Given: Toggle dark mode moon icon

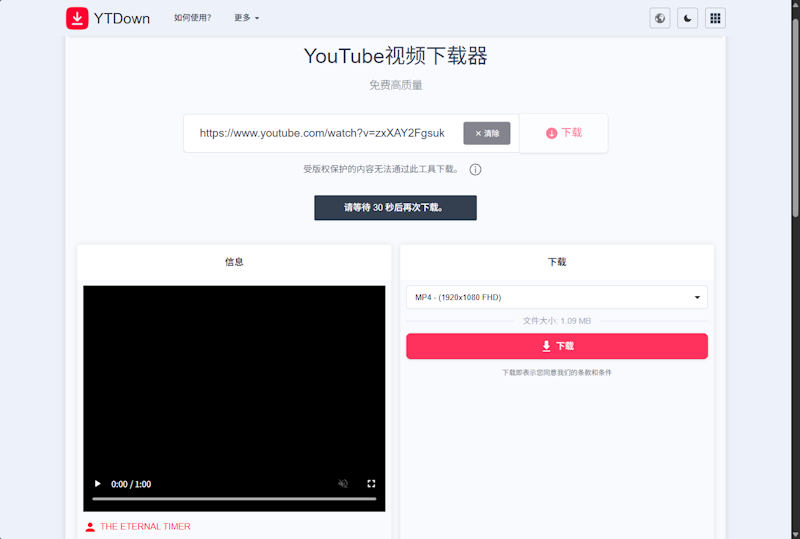Looking at the screenshot, I should tap(687, 18).
